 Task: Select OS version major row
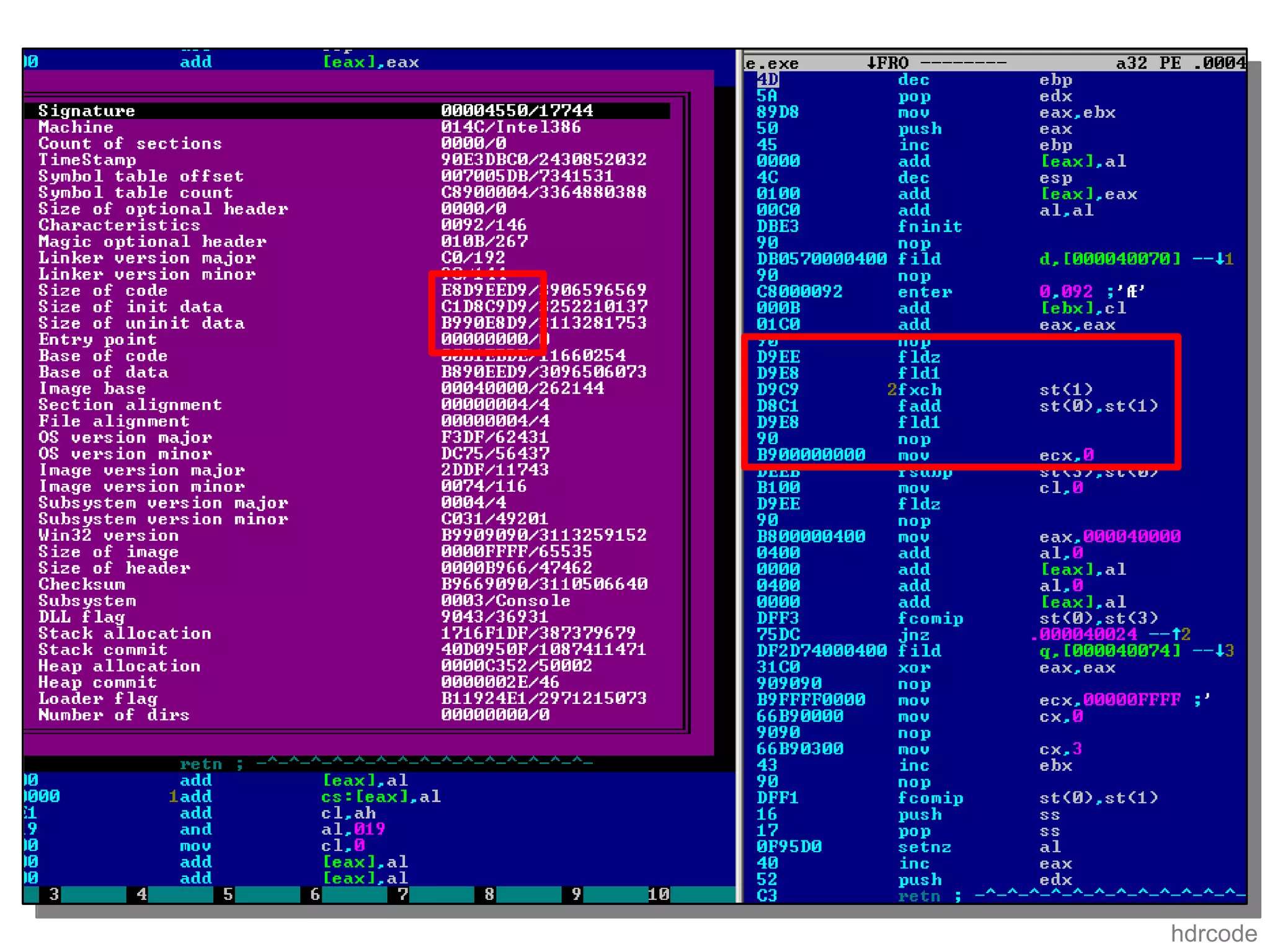coord(347,437)
